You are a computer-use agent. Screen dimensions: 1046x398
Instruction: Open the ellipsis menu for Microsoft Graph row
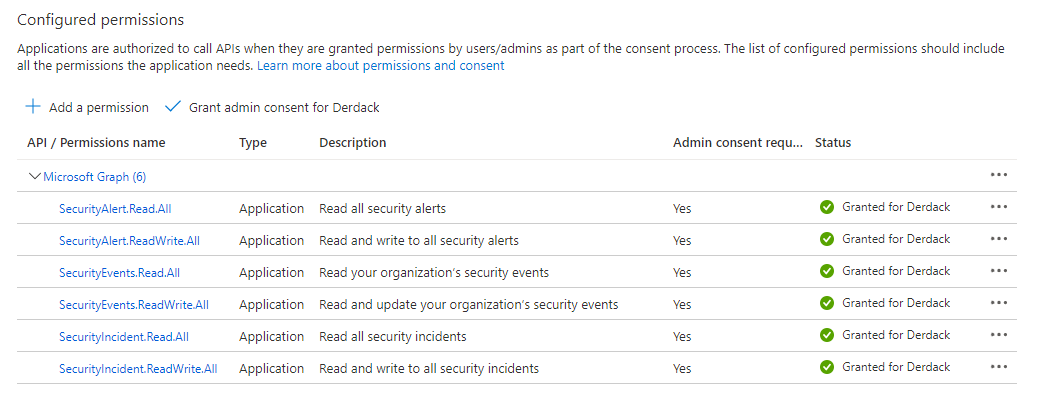(999, 175)
